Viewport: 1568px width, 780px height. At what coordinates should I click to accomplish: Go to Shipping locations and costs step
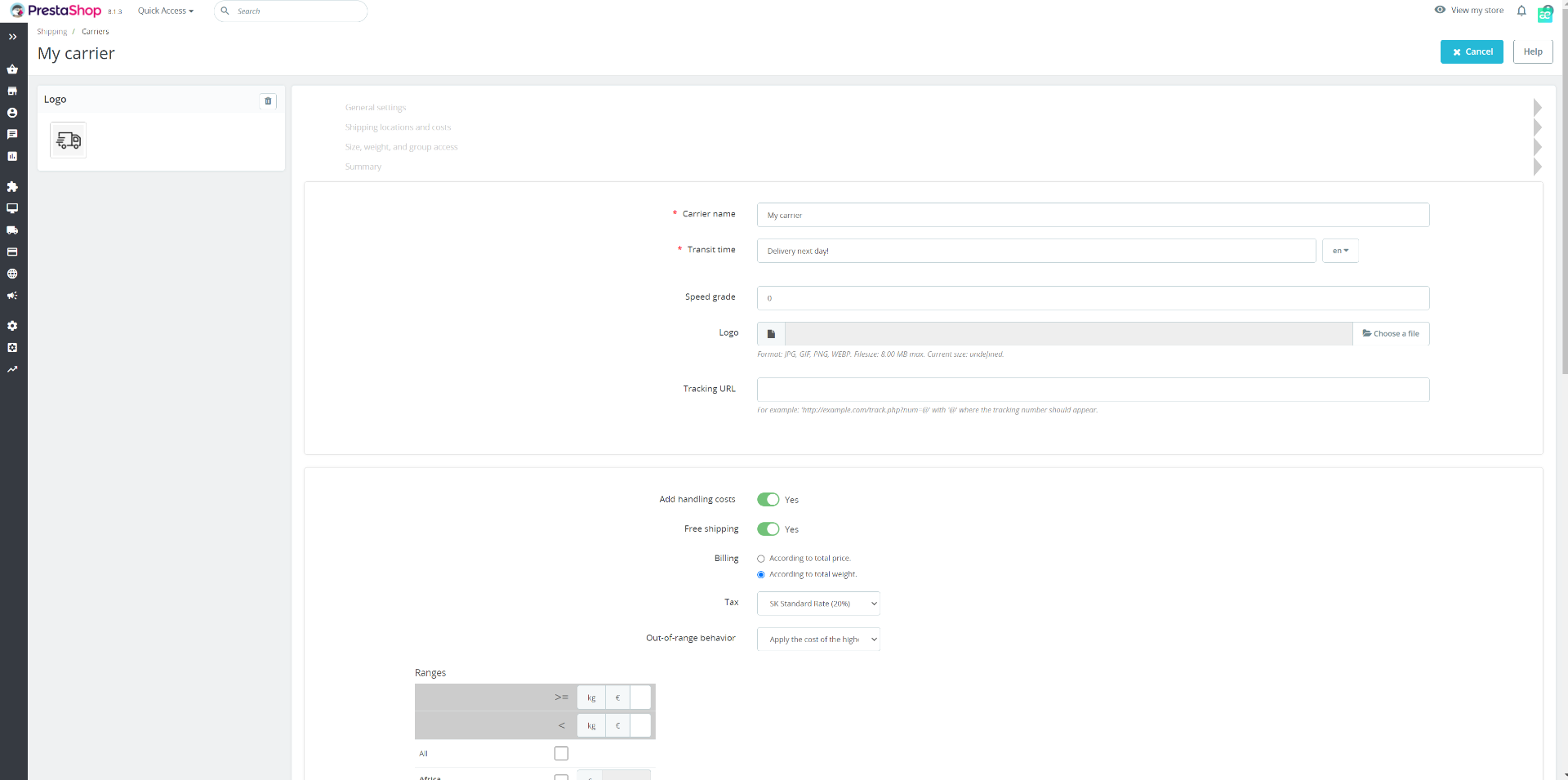pyautogui.click(x=398, y=127)
